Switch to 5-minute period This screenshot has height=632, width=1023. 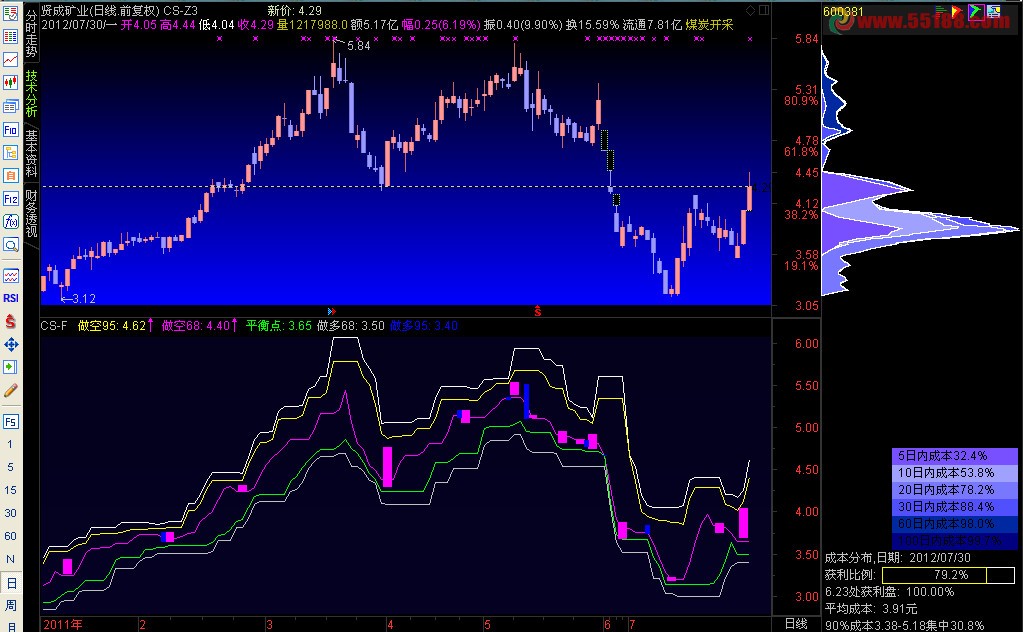click(x=10, y=467)
